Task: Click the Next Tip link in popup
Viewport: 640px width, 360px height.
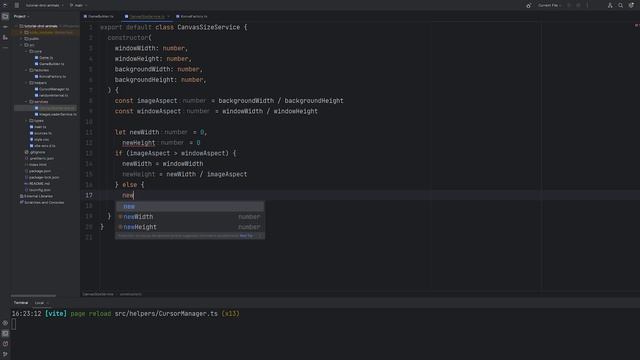Action: [x=246, y=236]
